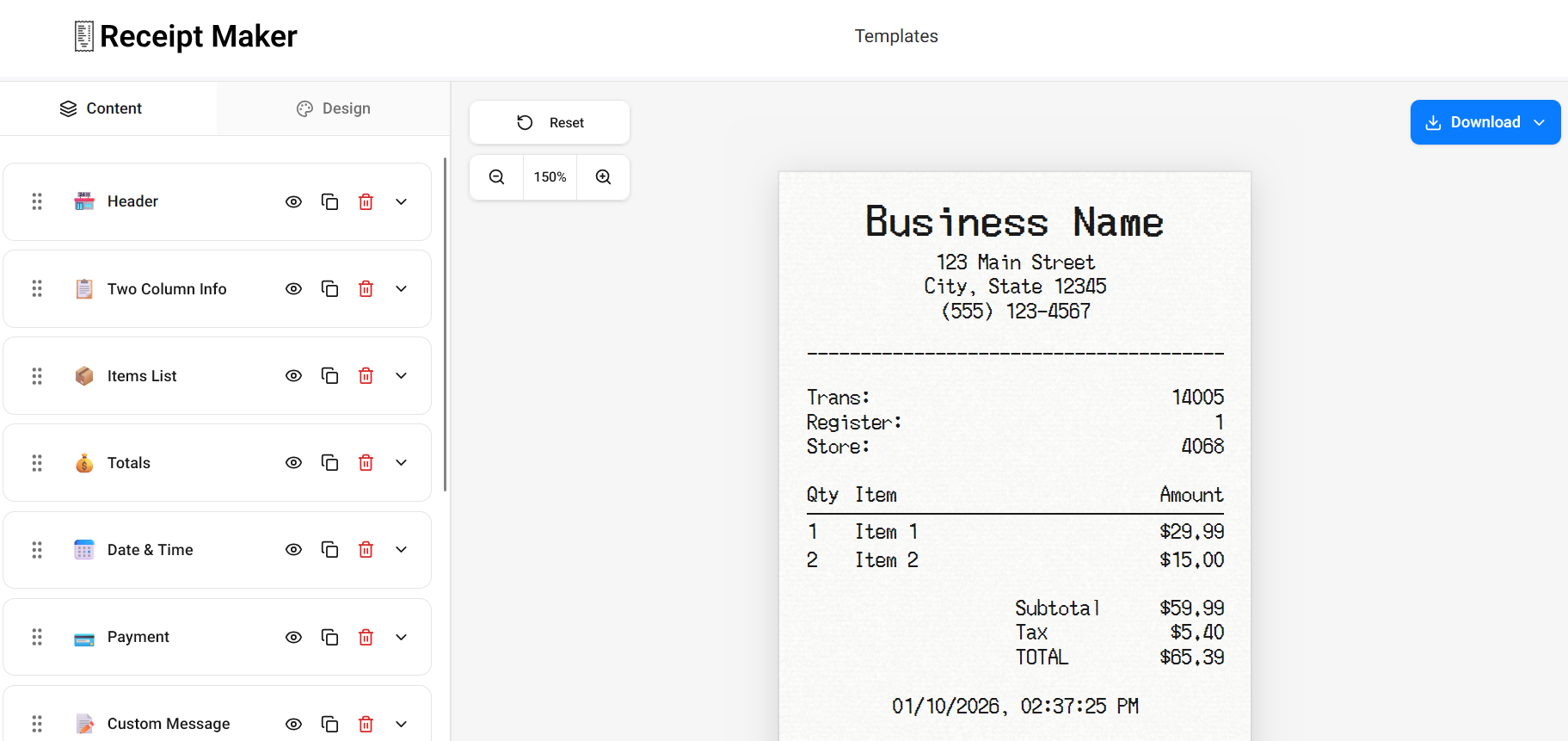The width and height of the screenshot is (1568, 741).
Task: Toggle visibility of Payment section
Action: (293, 637)
